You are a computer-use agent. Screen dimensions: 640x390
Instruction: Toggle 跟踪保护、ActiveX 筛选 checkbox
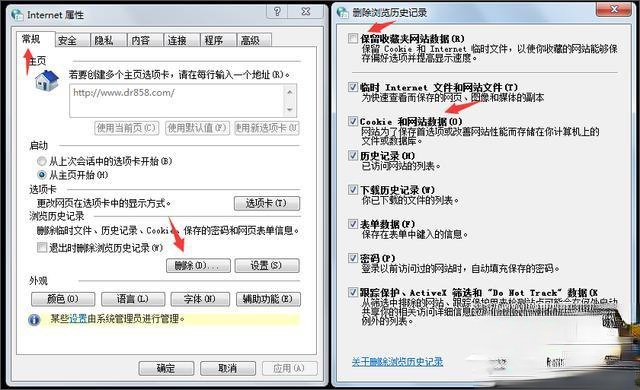[x=353, y=292]
